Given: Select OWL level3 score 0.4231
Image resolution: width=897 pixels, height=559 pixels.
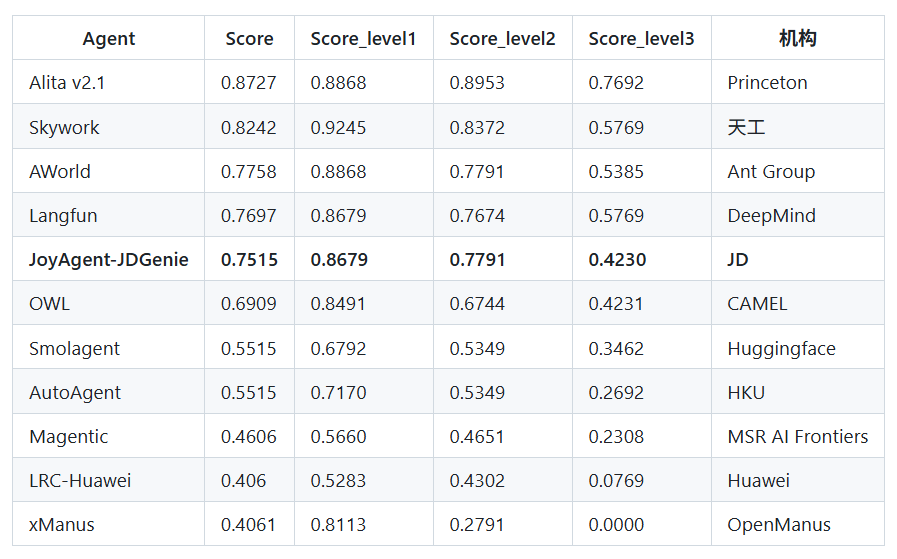Looking at the screenshot, I should [642, 303].
